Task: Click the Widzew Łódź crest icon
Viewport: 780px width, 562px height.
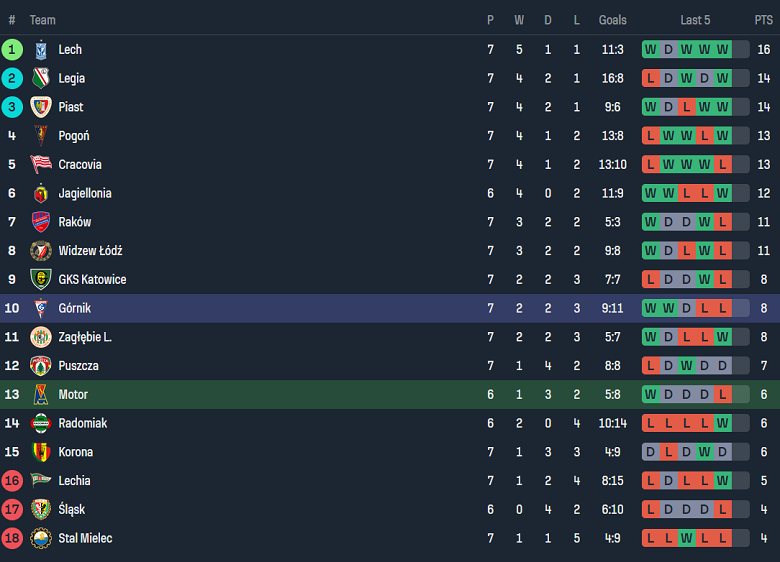Action: [41, 251]
